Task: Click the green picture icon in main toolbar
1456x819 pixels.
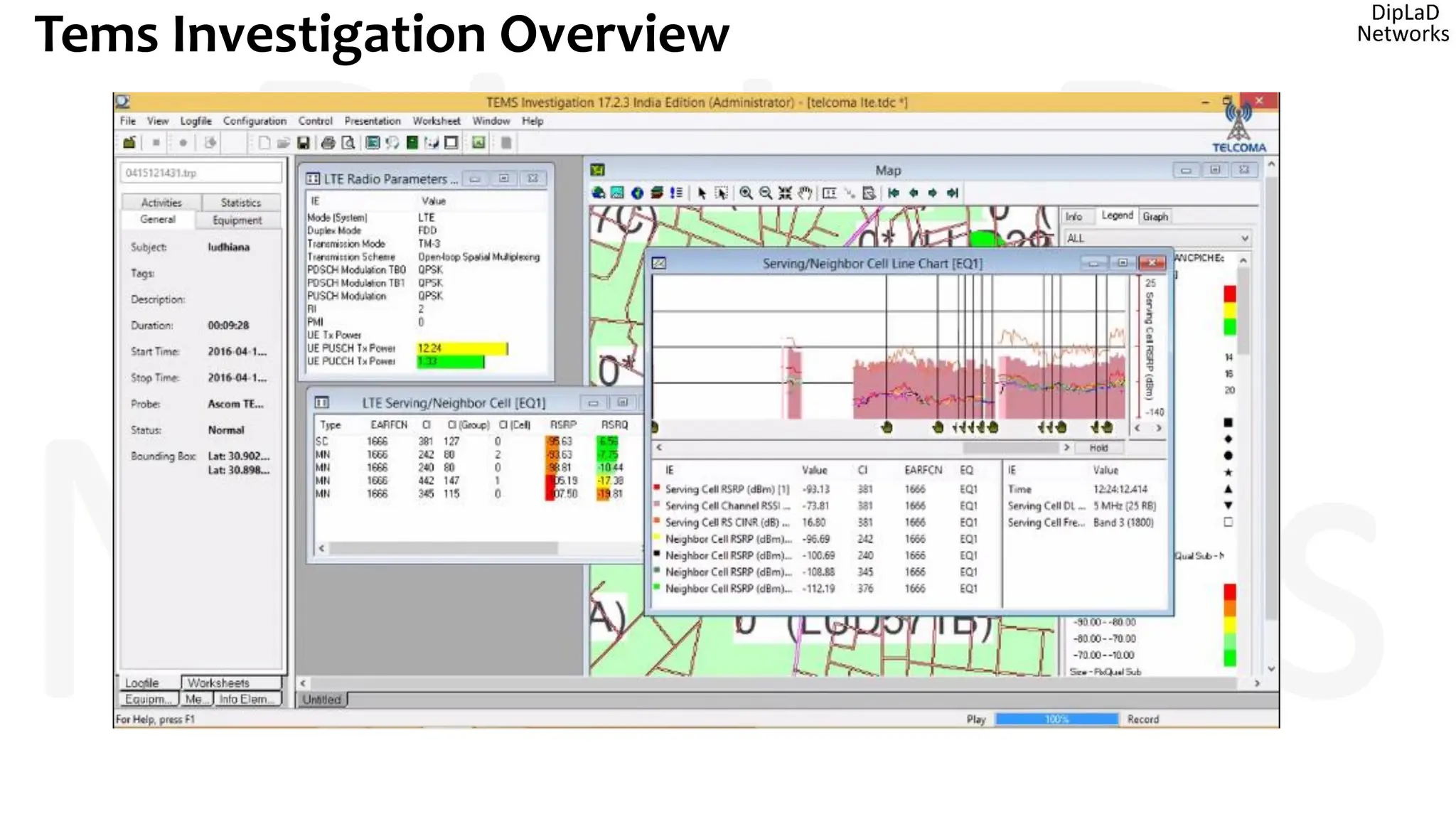Action: click(x=478, y=143)
